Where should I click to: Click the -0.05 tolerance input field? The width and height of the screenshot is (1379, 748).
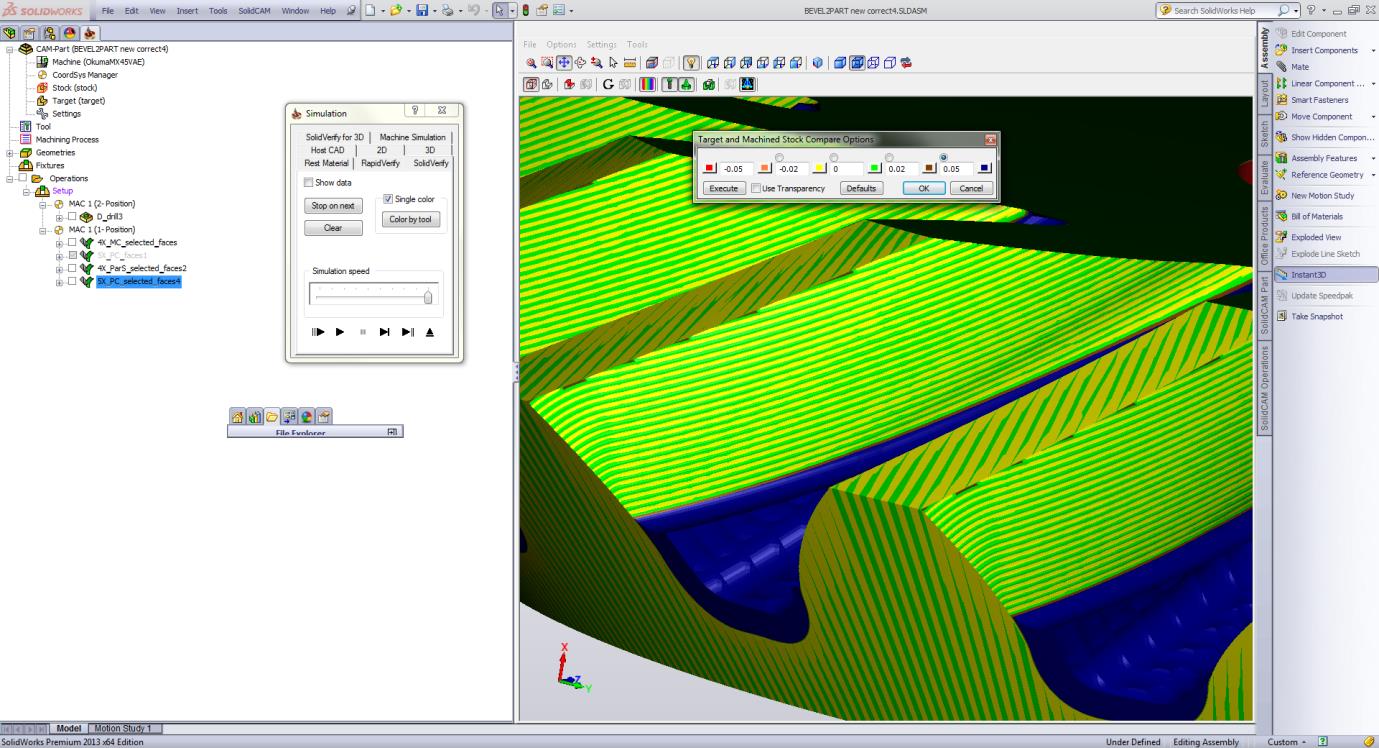click(738, 169)
